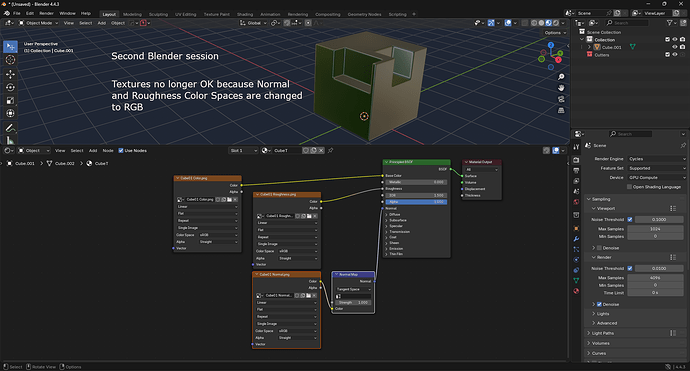Open the Material properties tab
690x371 pixels.
click(576, 291)
